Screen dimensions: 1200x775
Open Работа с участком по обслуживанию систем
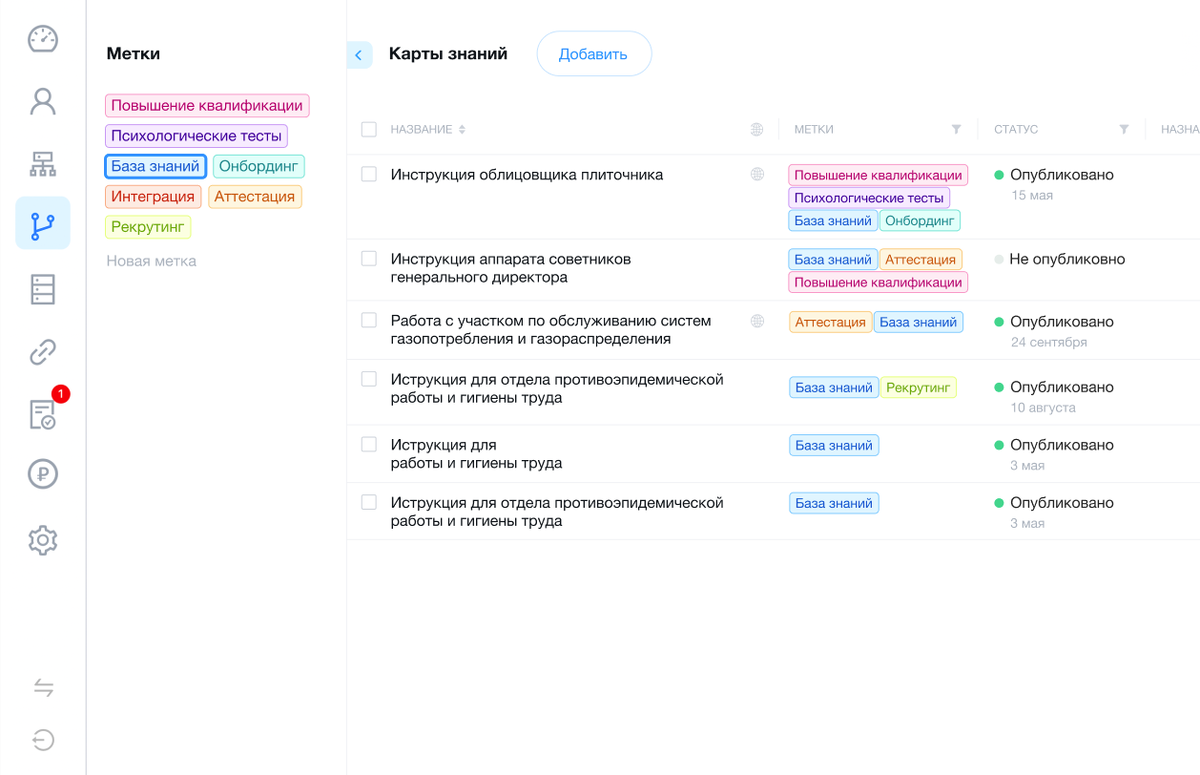(551, 330)
